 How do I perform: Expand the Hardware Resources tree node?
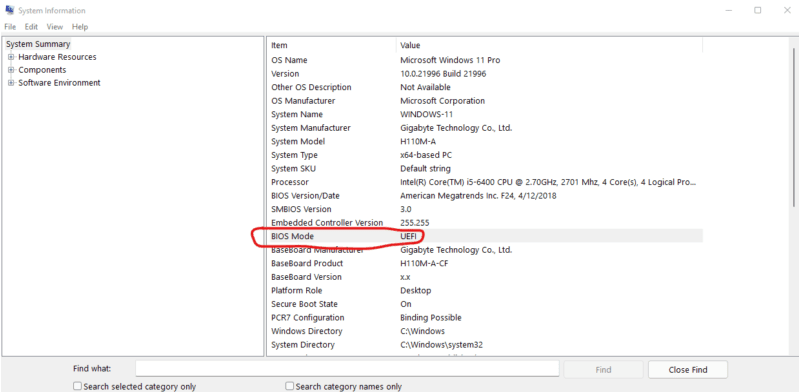coord(11,57)
